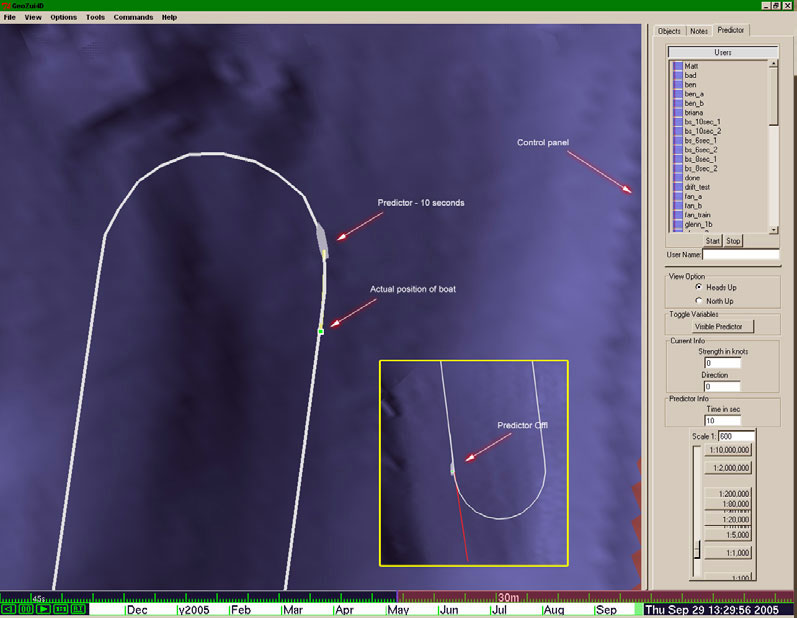Click the Start button under Users list

click(713, 241)
